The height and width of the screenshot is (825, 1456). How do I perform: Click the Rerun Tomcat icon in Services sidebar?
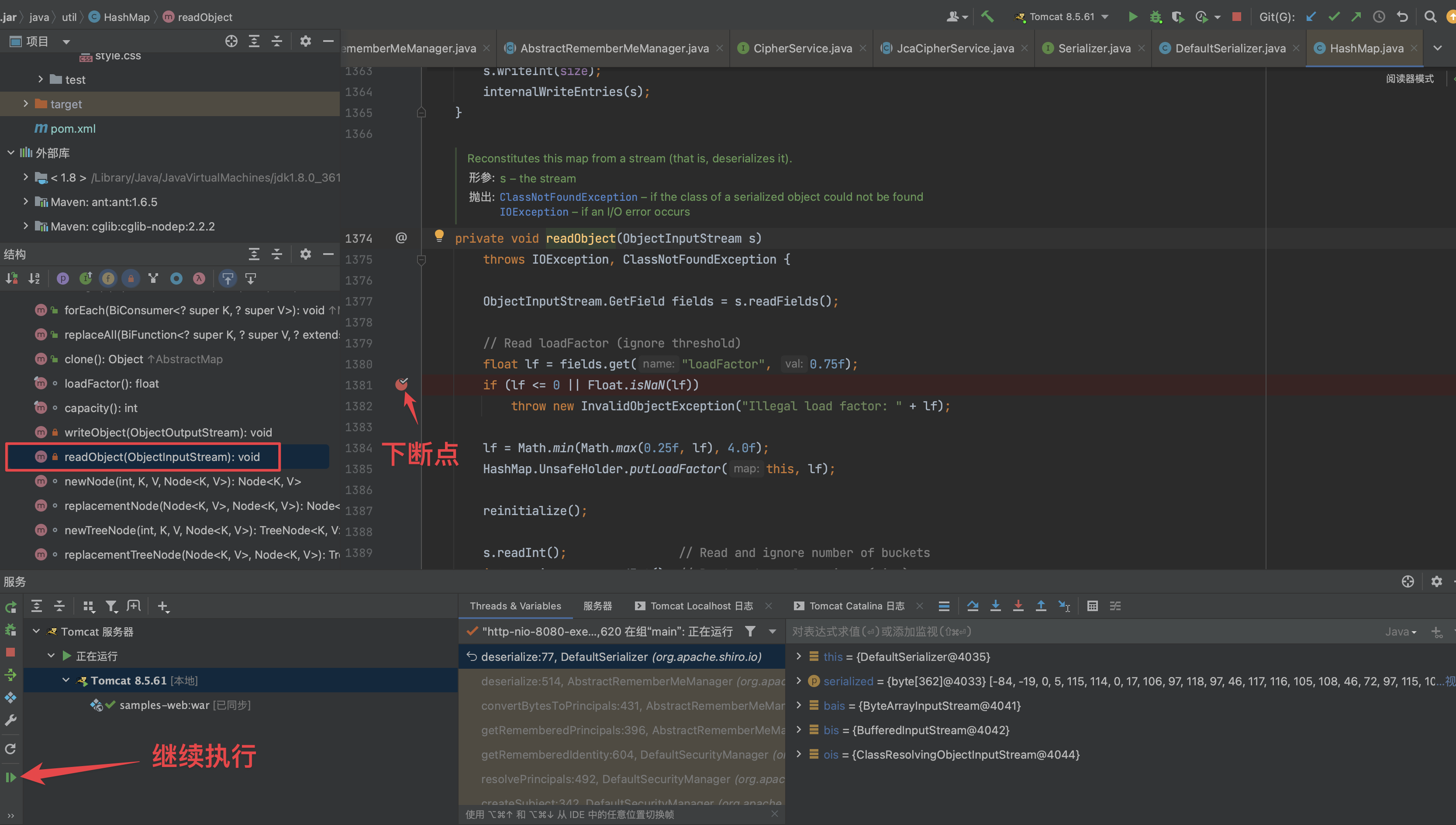click(x=10, y=608)
